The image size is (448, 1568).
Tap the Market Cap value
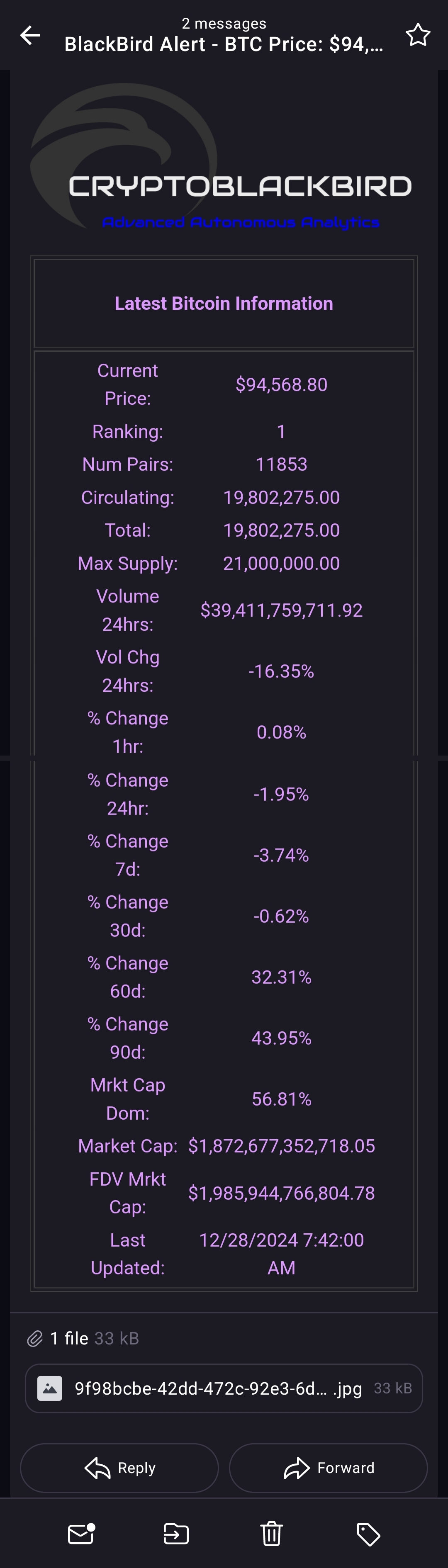281,1146
